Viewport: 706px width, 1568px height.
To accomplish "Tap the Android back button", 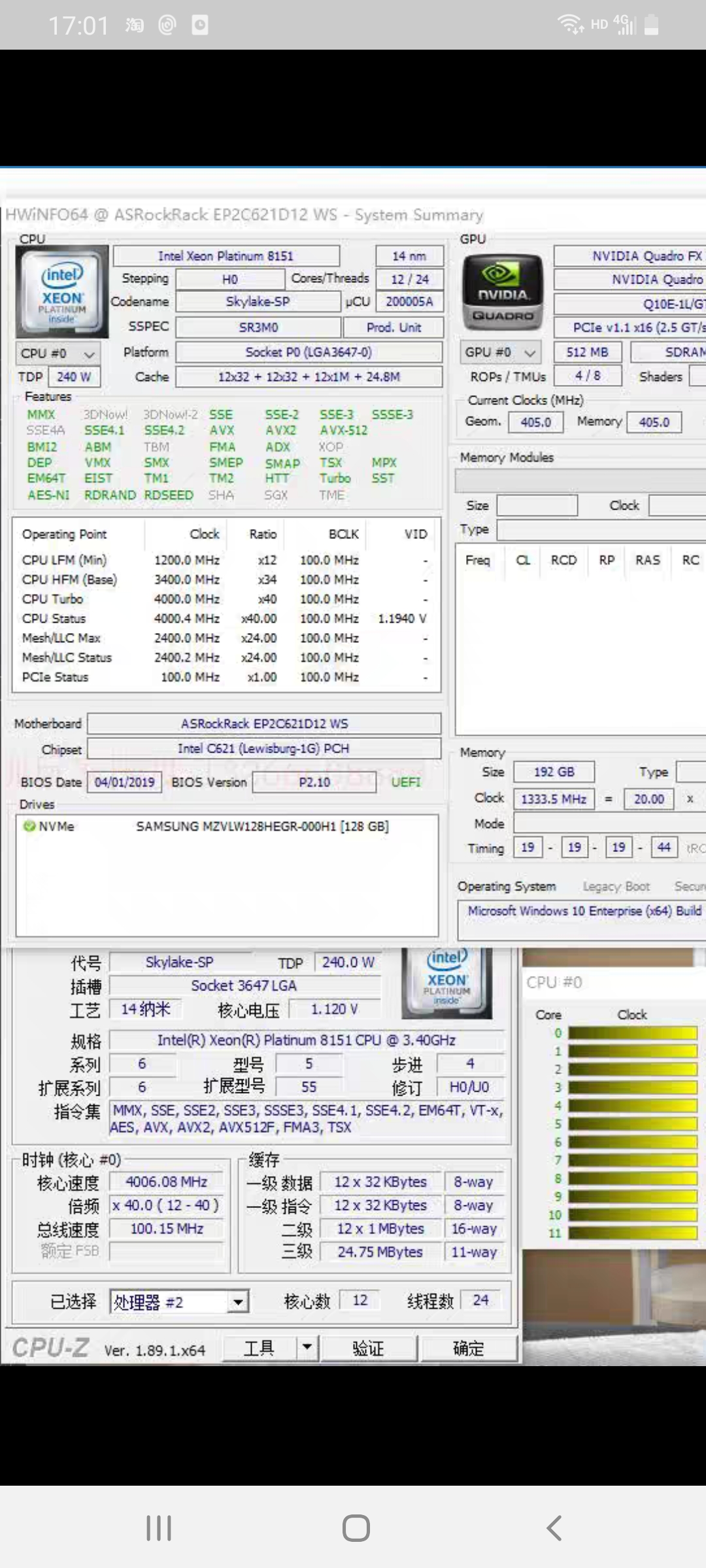I will [x=554, y=1528].
